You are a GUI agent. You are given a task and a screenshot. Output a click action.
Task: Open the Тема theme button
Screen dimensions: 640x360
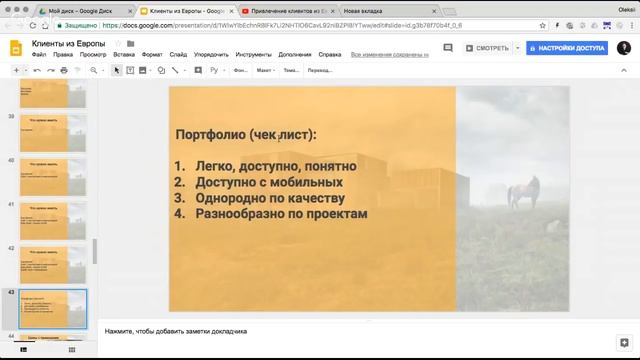(x=291, y=70)
